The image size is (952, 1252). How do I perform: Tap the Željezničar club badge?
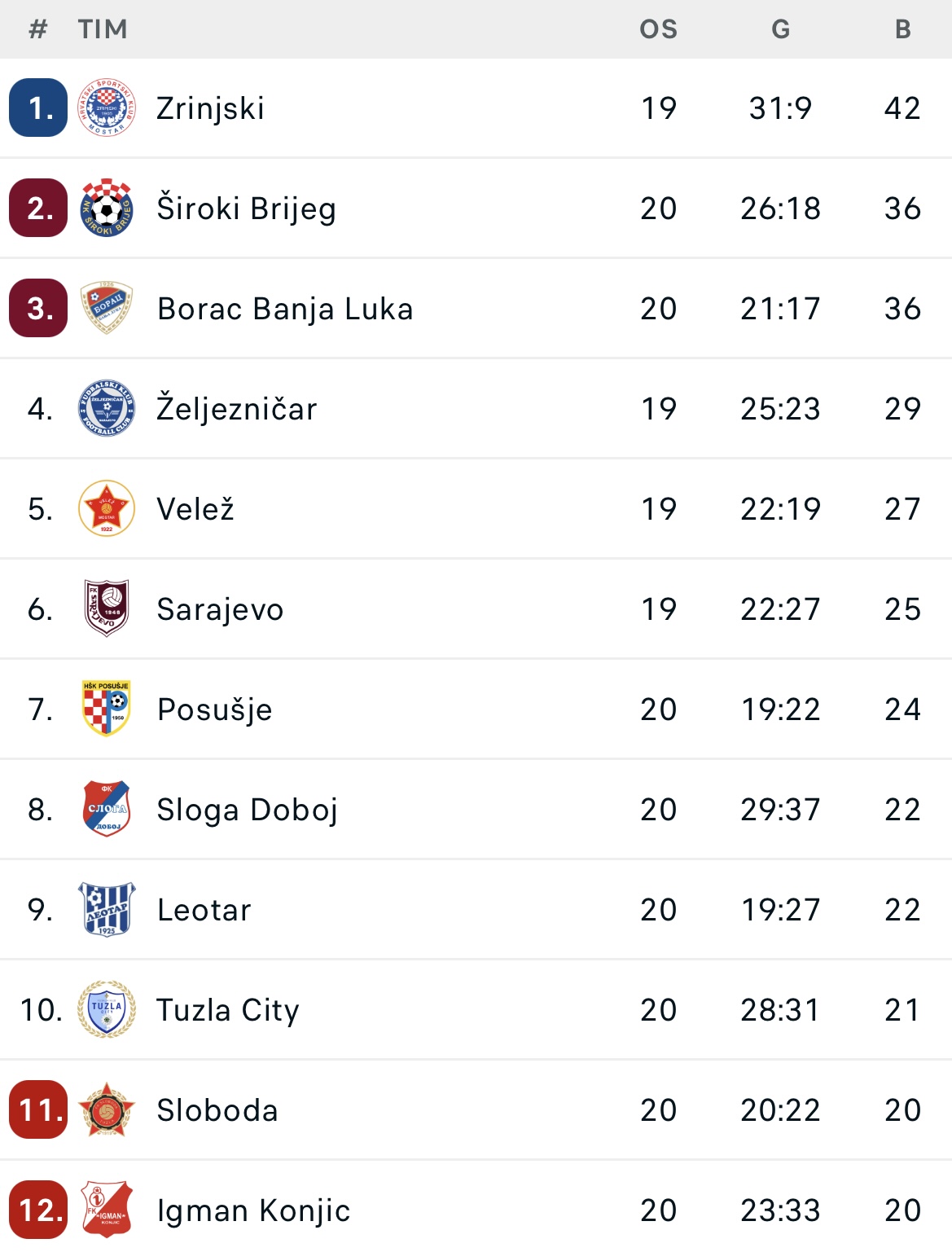pos(107,408)
